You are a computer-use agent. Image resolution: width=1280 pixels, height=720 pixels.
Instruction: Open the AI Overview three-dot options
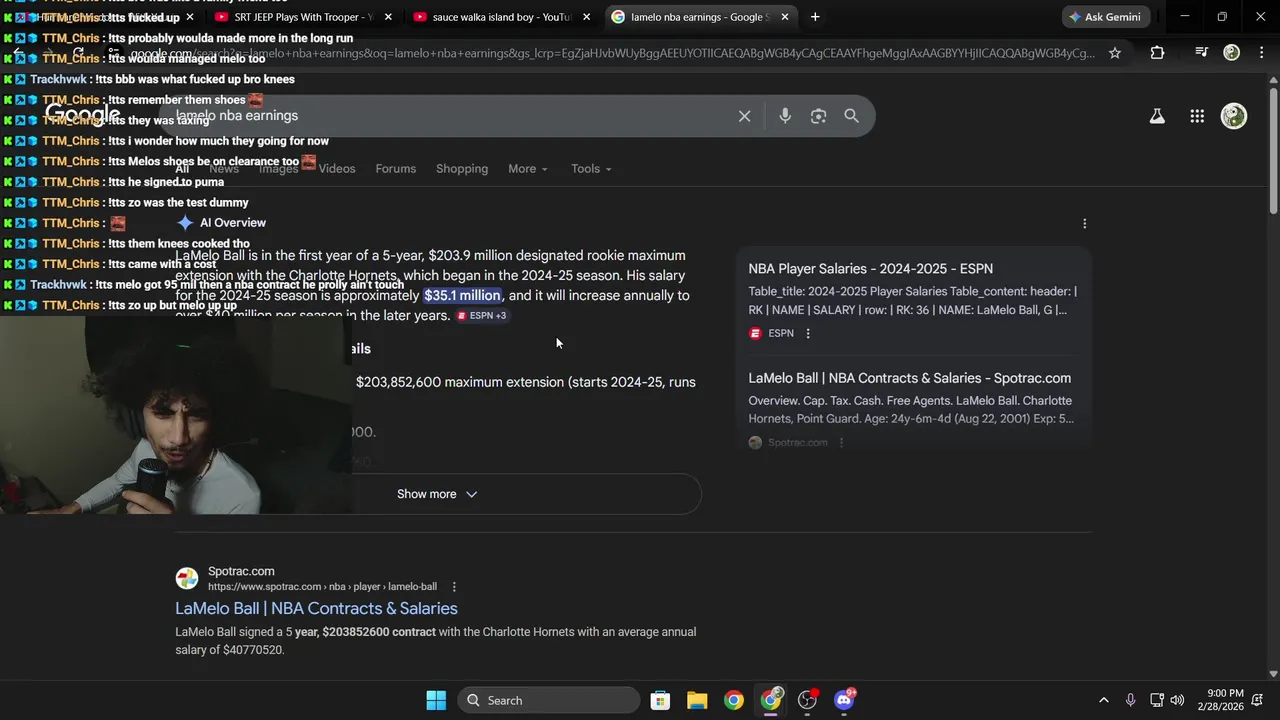1084,224
